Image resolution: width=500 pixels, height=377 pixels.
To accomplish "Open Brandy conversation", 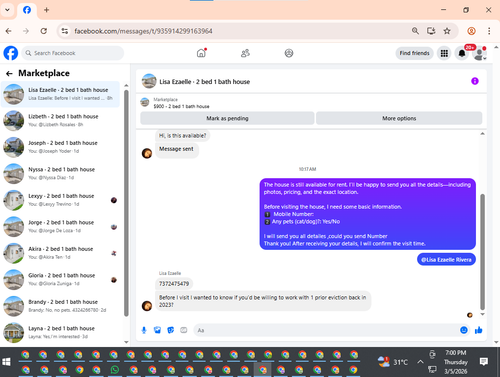I will point(60,306).
